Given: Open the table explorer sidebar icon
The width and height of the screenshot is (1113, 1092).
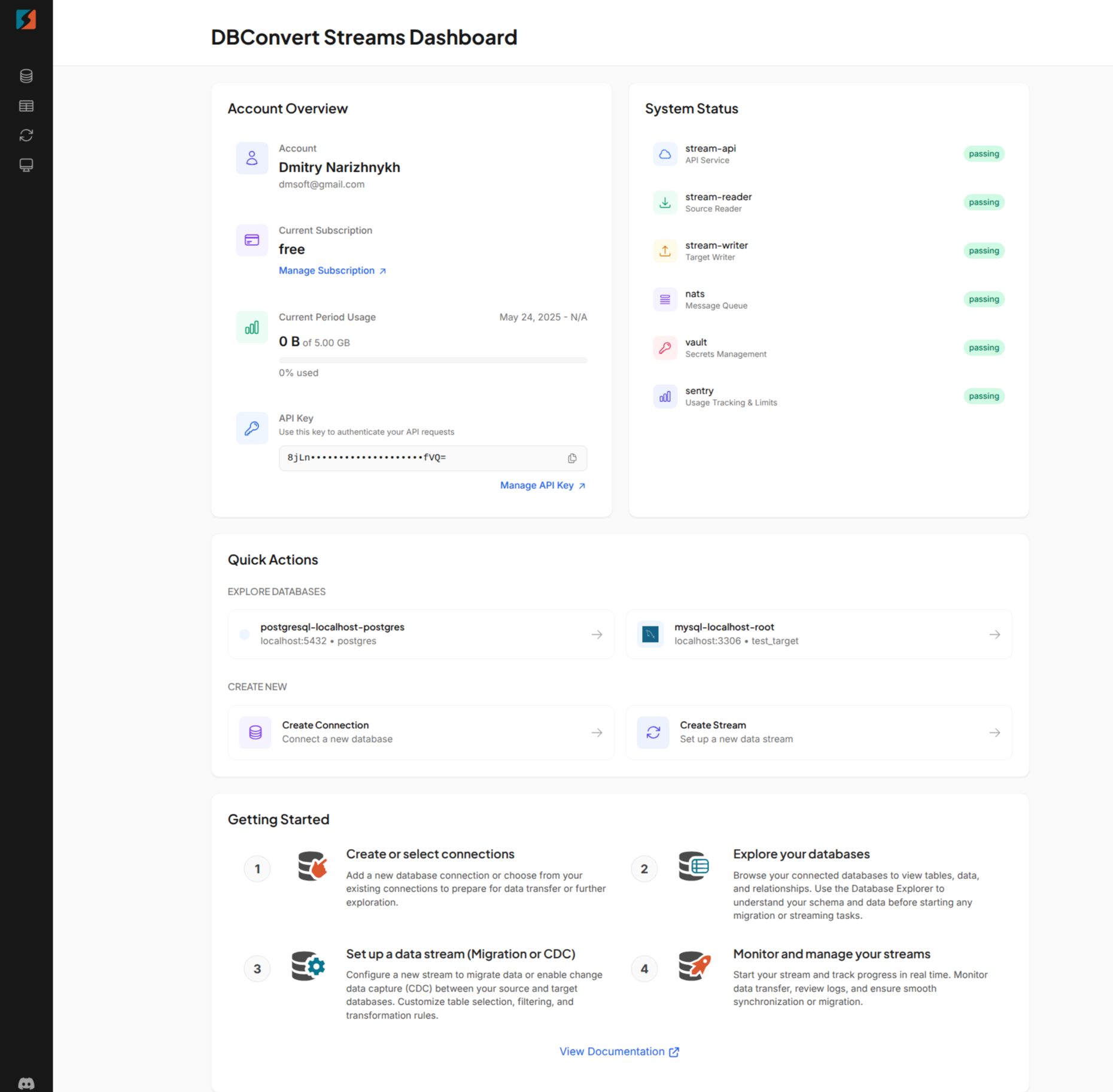Looking at the screenshot, I should 26,106.
